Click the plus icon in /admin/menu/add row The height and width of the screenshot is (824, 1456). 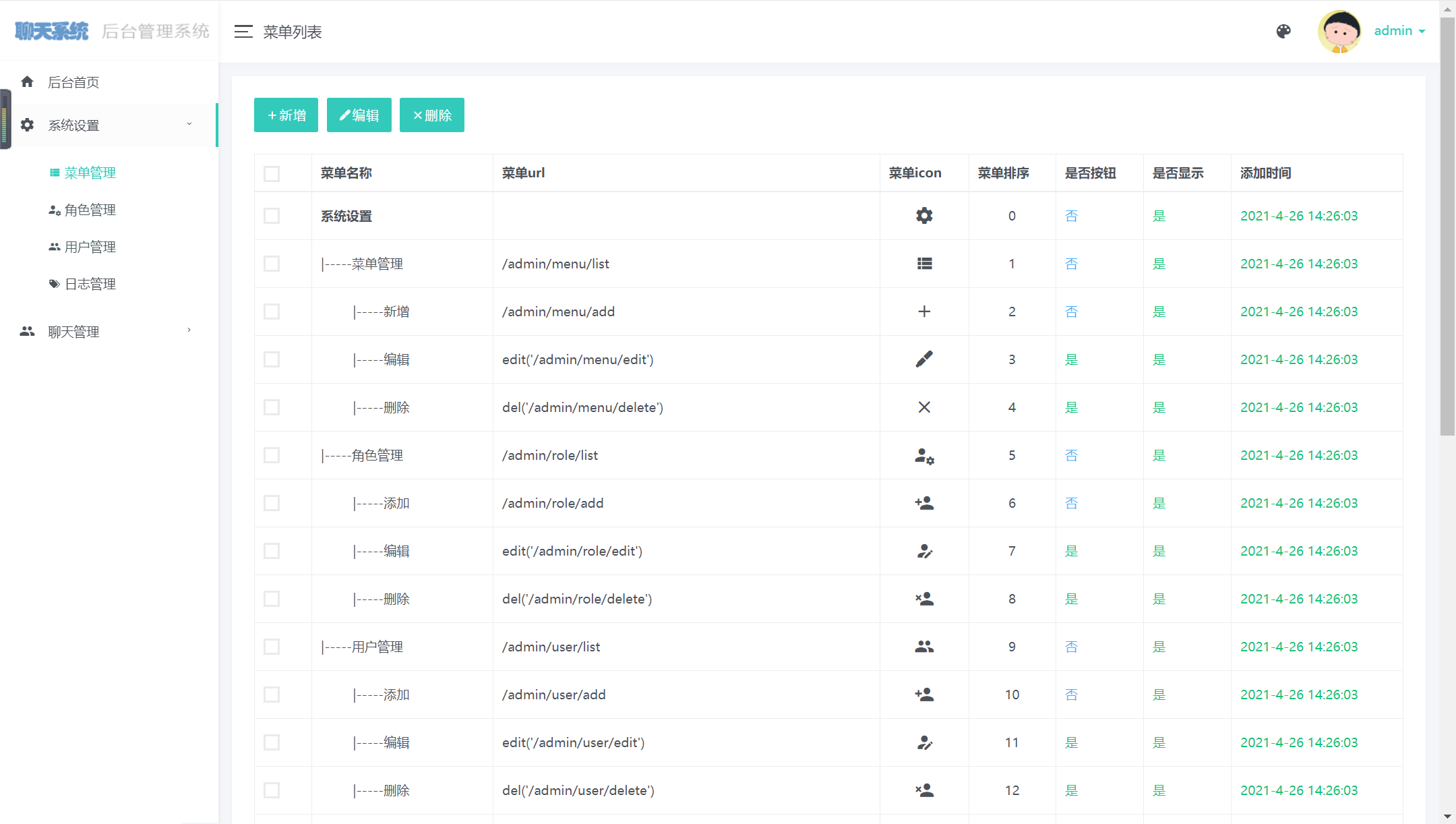coord(924,312)
